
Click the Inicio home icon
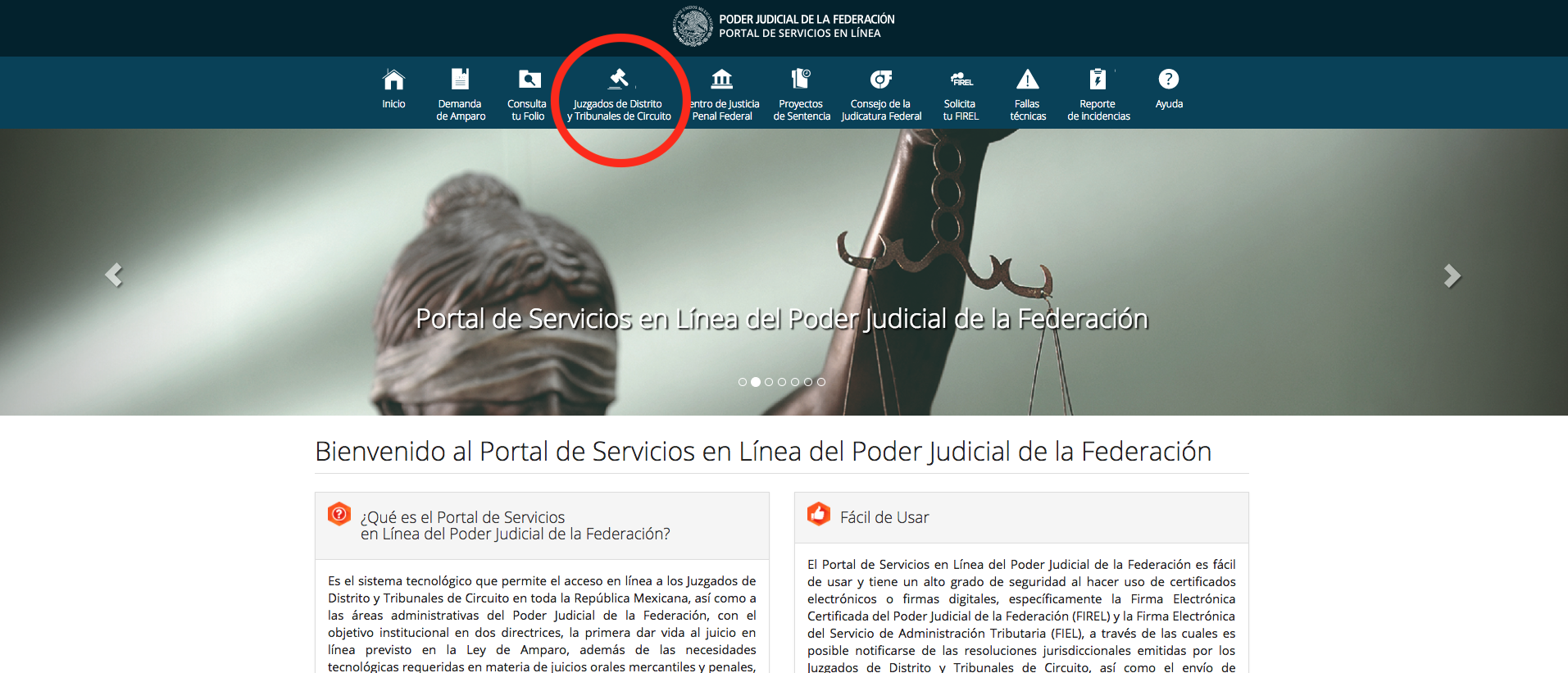393,79
